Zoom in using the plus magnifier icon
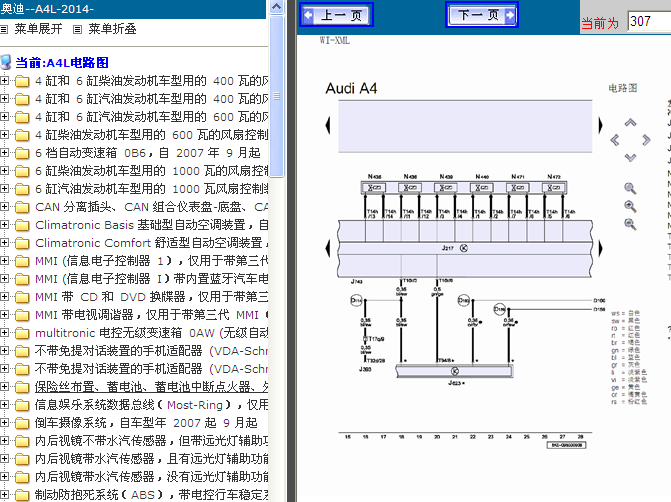The image size is (671, 502). [630, 206]
